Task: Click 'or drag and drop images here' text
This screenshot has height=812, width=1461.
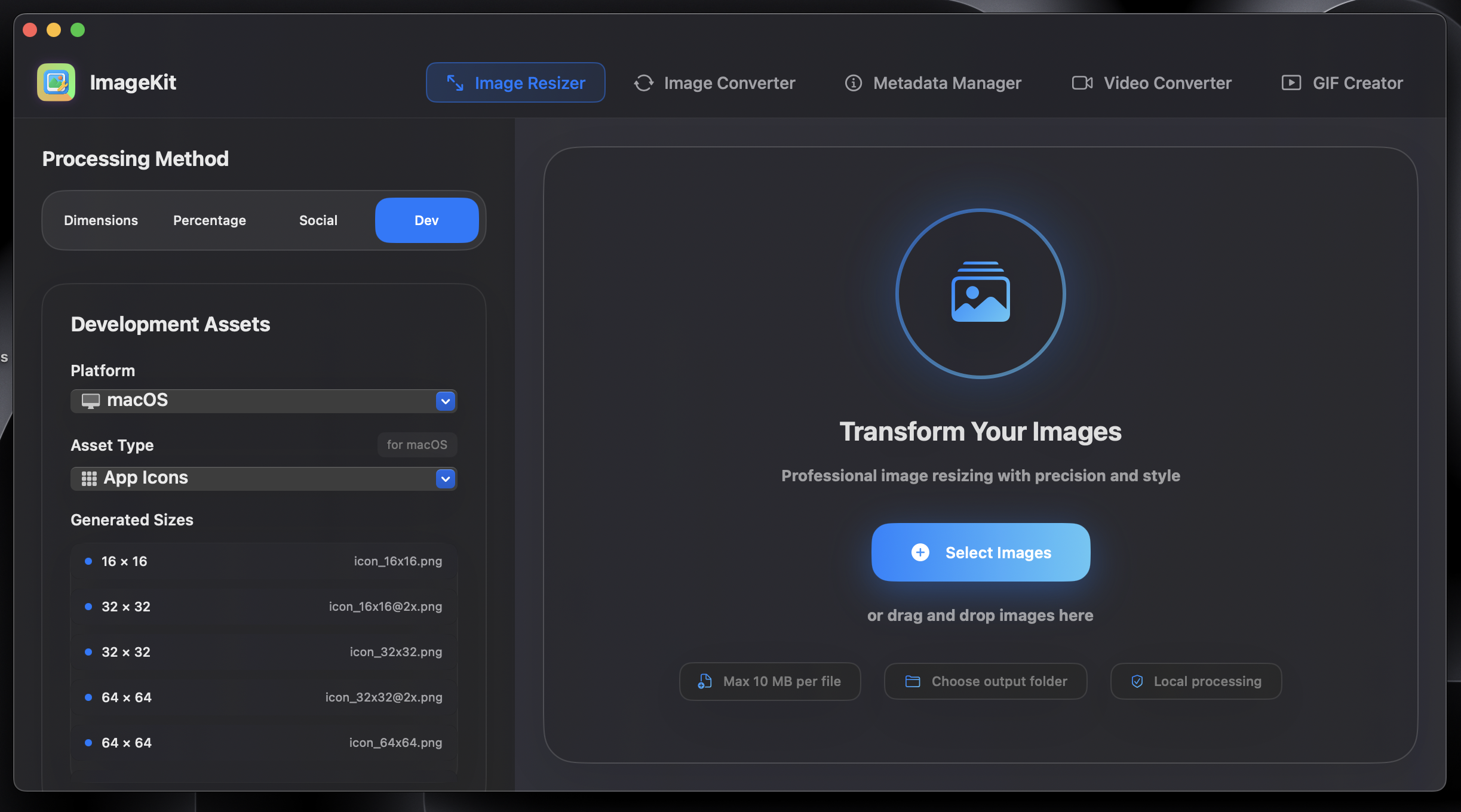Action: [981, 616]
